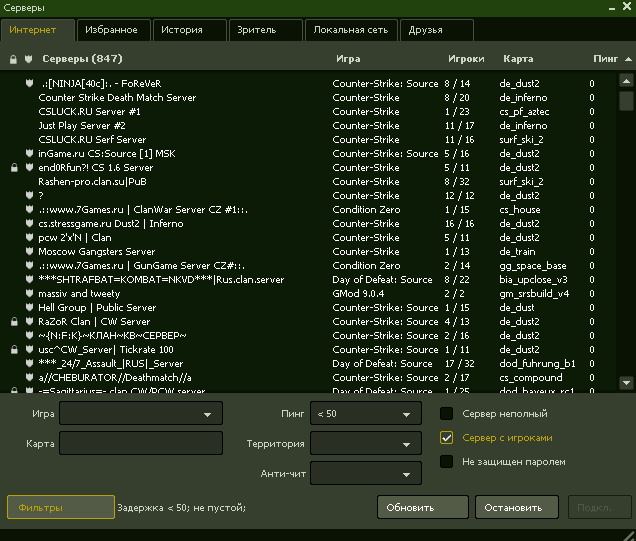Click 'bia_upclose_v3' map cell
Image resolution: width=636 pixels, height=541 pixels.
pos(533,280)
